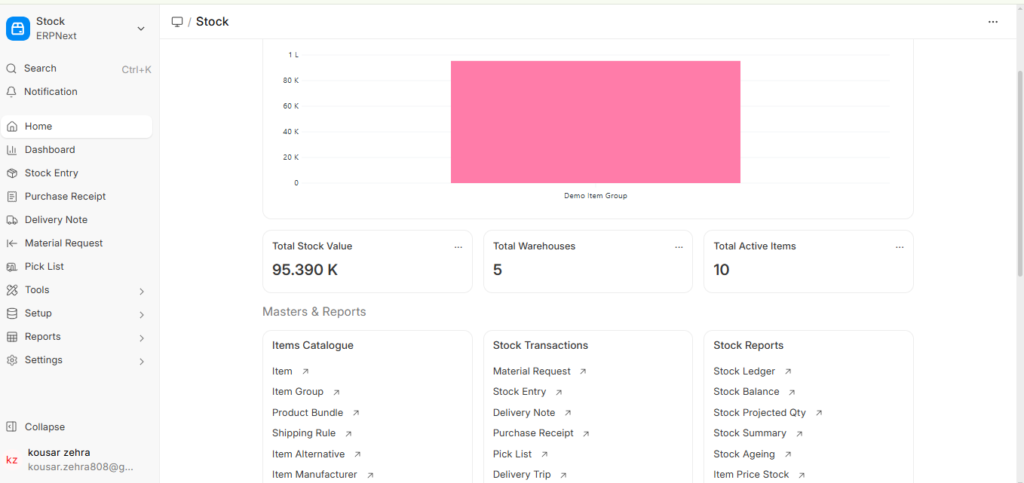Image resolution: width=1024 pixels, height=483 pixels.
Task: Expand the Reports sidebar section
Action: pyautogui.click(x=141, y=338)
